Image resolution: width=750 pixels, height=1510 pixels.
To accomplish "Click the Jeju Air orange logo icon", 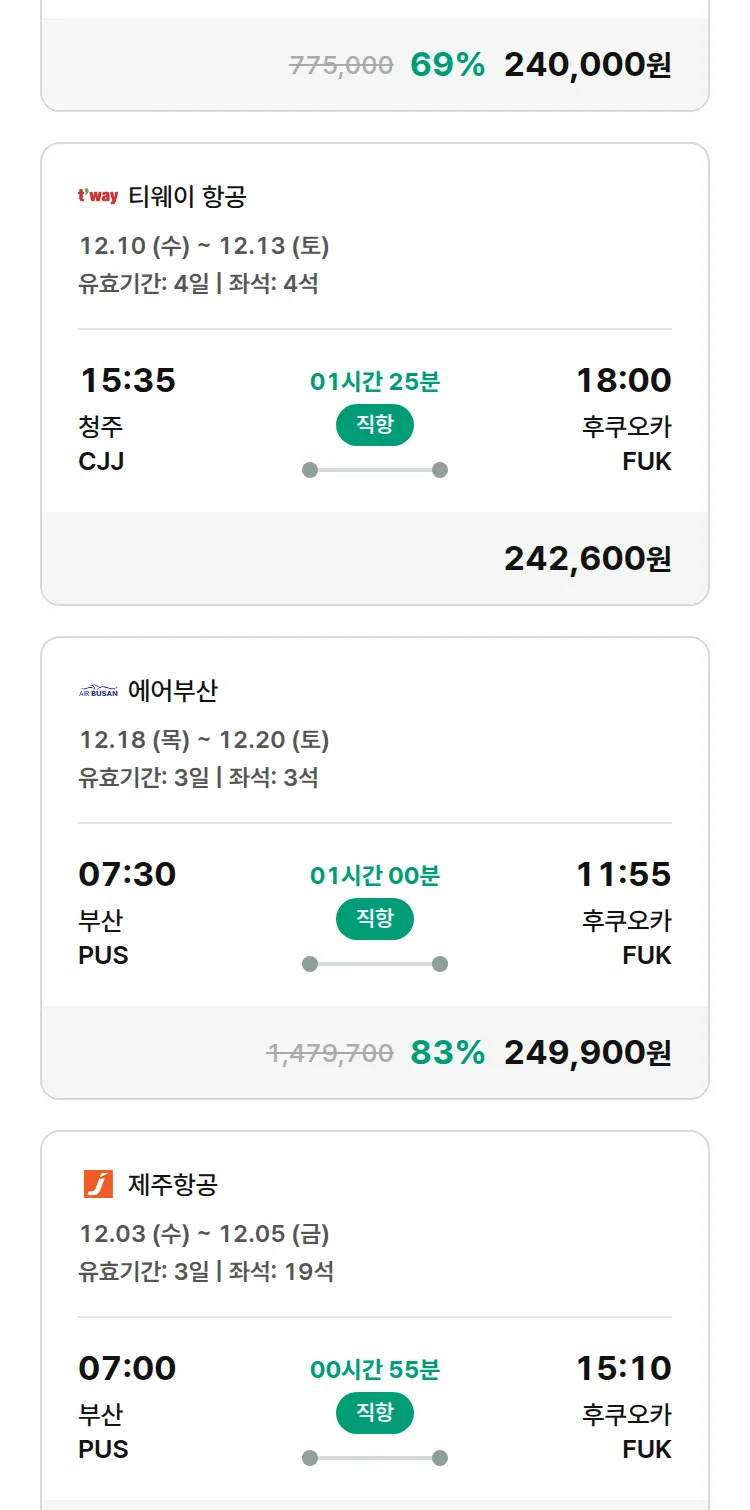I will coord(98,1184).
